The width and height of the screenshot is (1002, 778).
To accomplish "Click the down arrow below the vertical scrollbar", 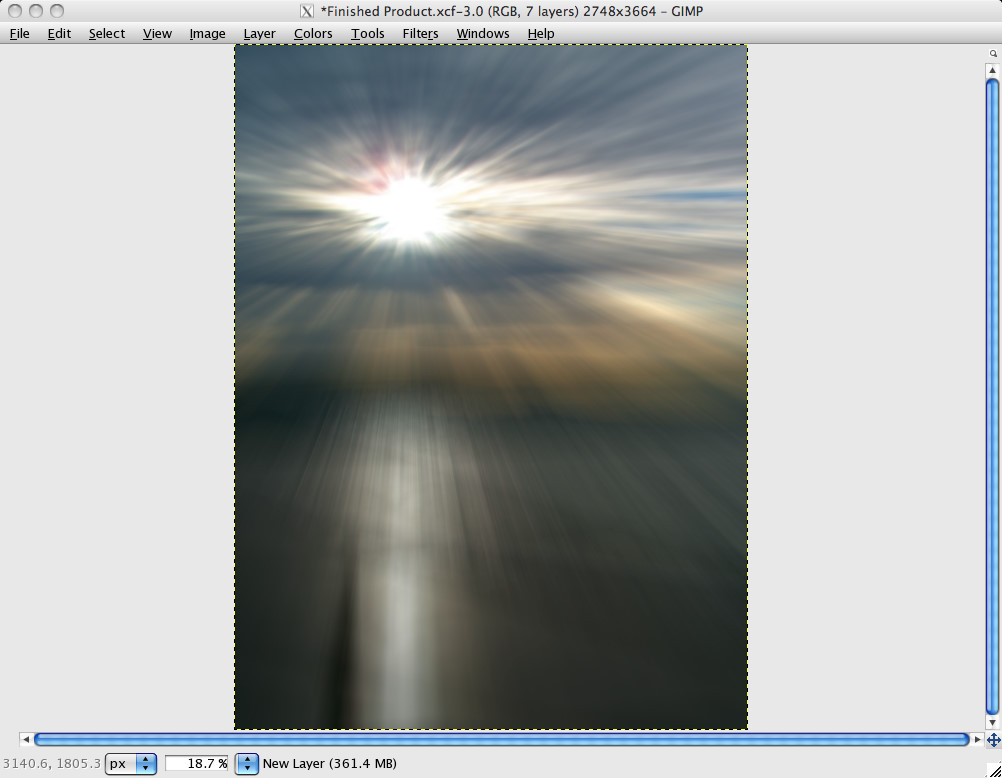I will pyautogui.click(x=991, y=721).
